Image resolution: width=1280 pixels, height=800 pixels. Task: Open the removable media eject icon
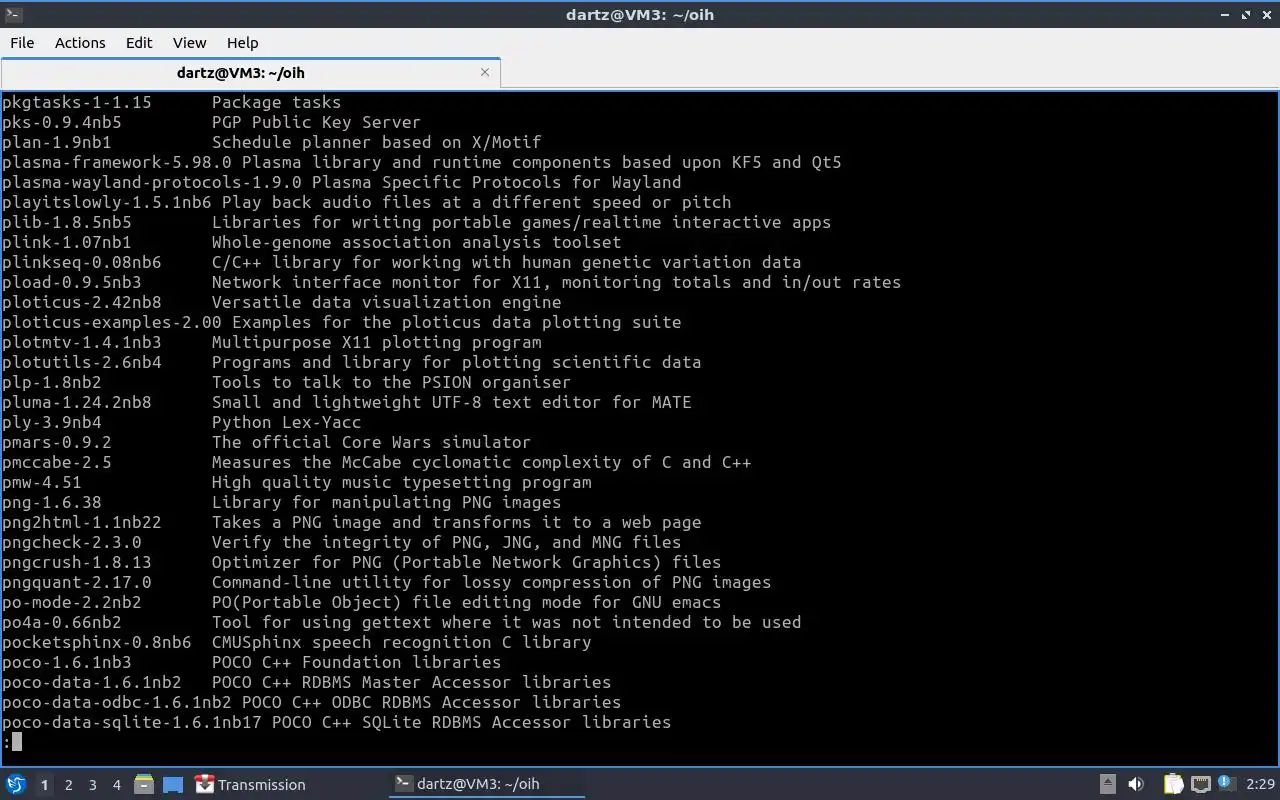pos(1108,784)
